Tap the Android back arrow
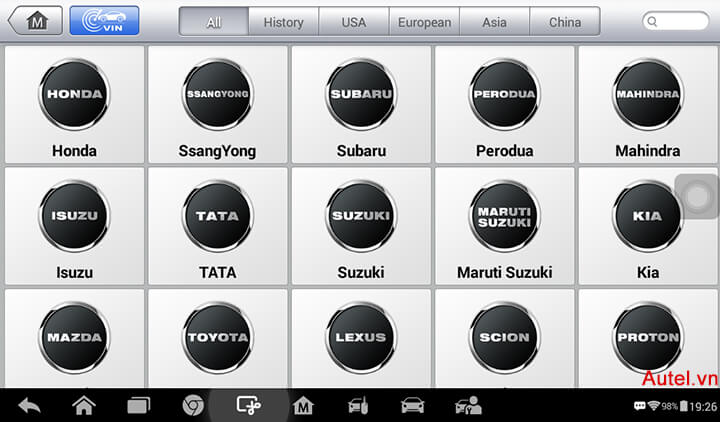This screenshot has height=422, width=720. pos(29,406)
